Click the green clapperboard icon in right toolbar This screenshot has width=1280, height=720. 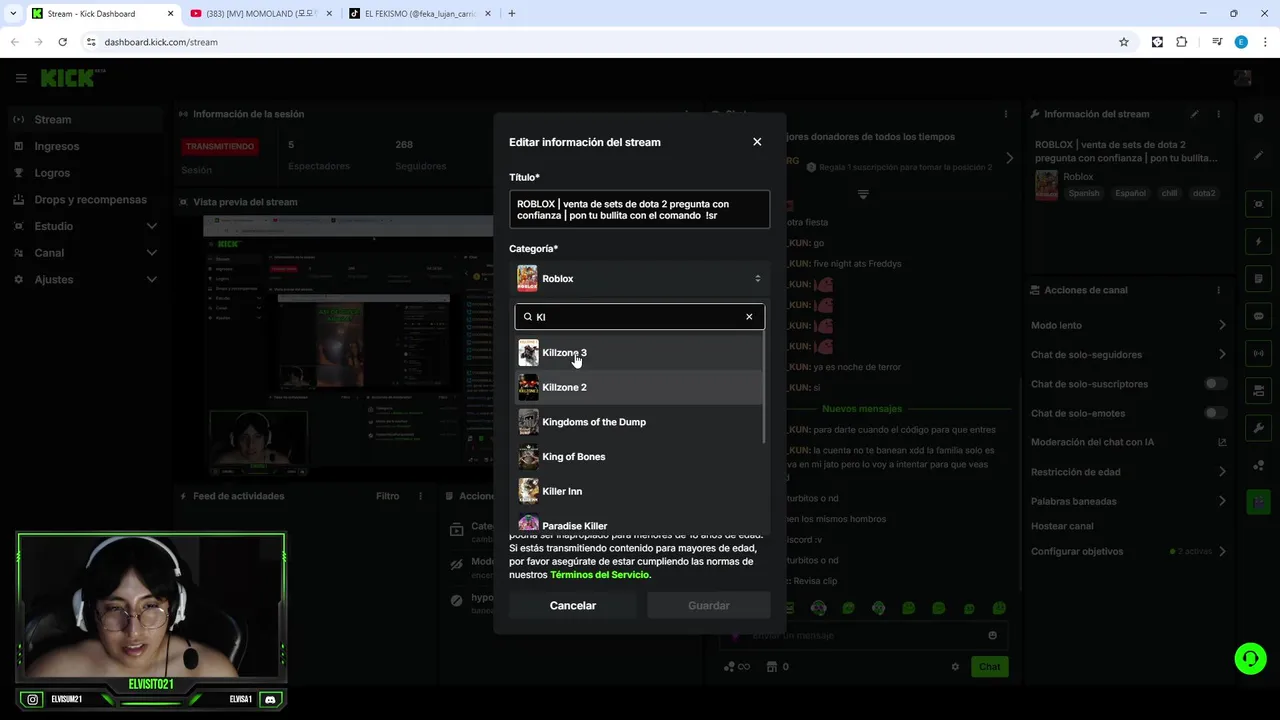(x=1258, y=502)
